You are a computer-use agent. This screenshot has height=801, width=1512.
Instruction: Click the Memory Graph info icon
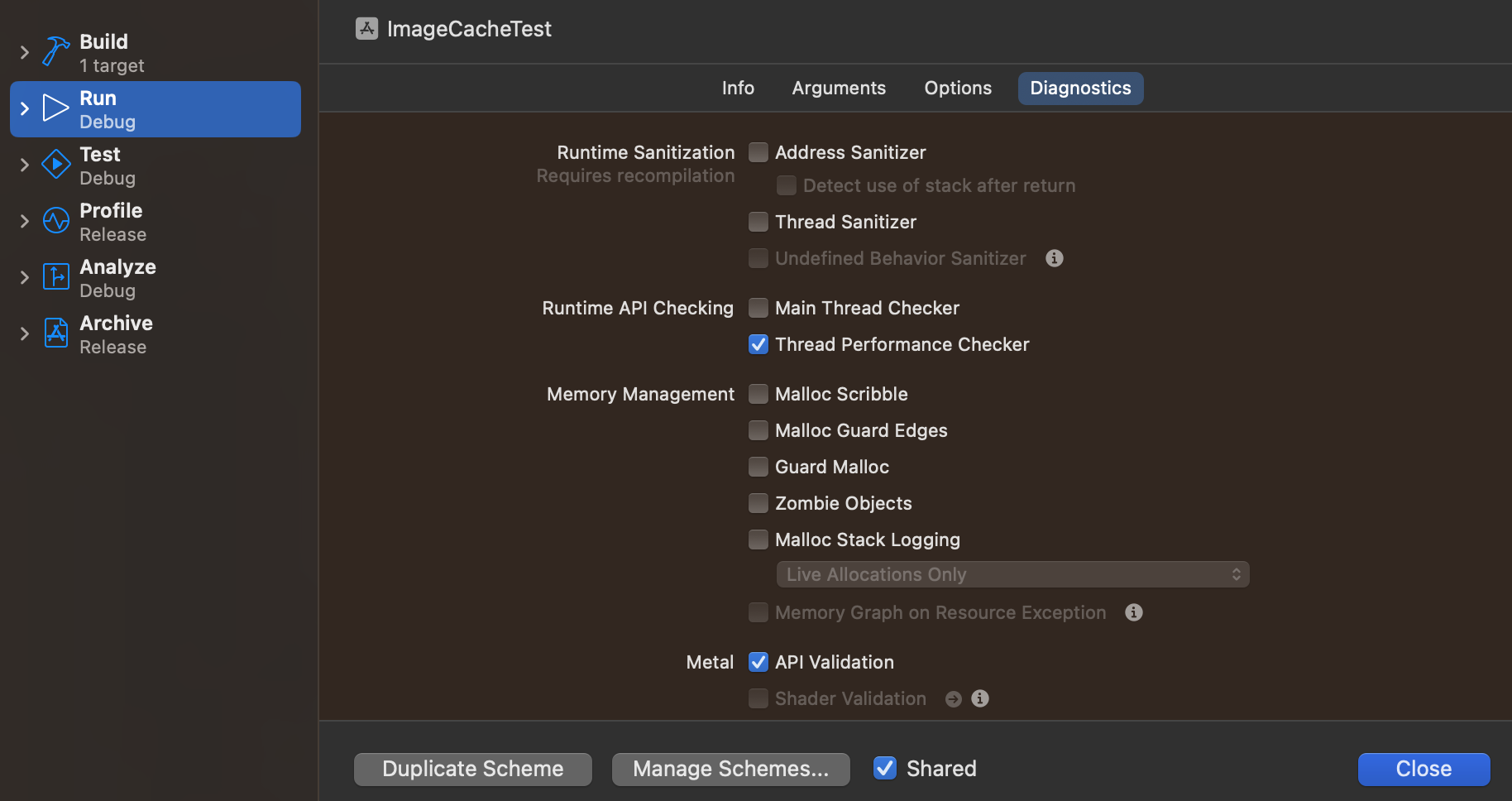click(1133, 612)
